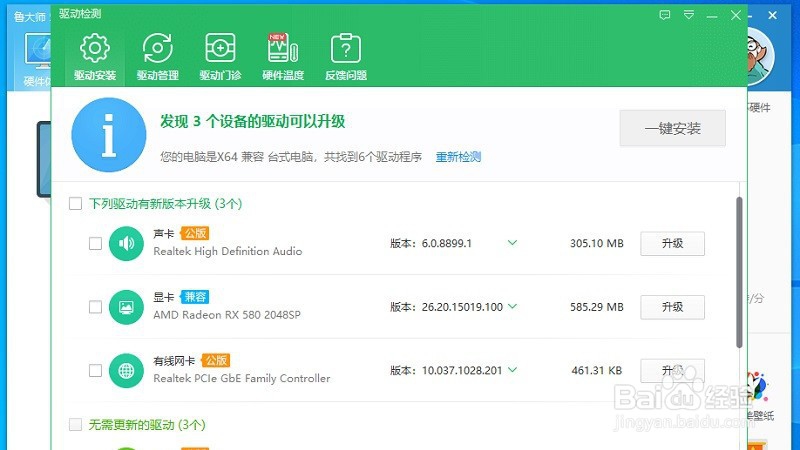Image resolution: width=800 pixels, height=450 pixels.
Task: Click the 公版 tag next to 有线网卡
Action: click(x=216, y=360)
